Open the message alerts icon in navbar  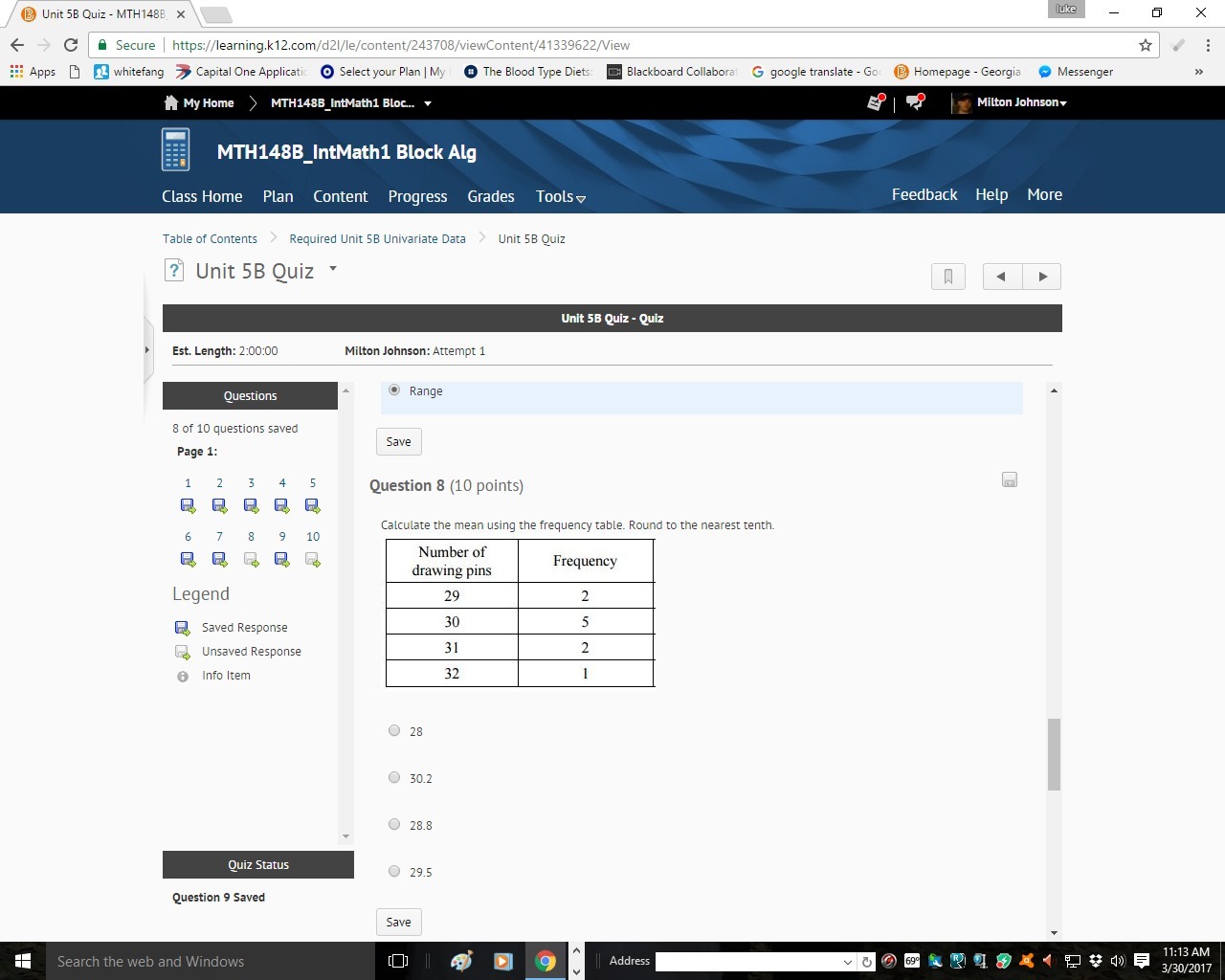[876, 102]
